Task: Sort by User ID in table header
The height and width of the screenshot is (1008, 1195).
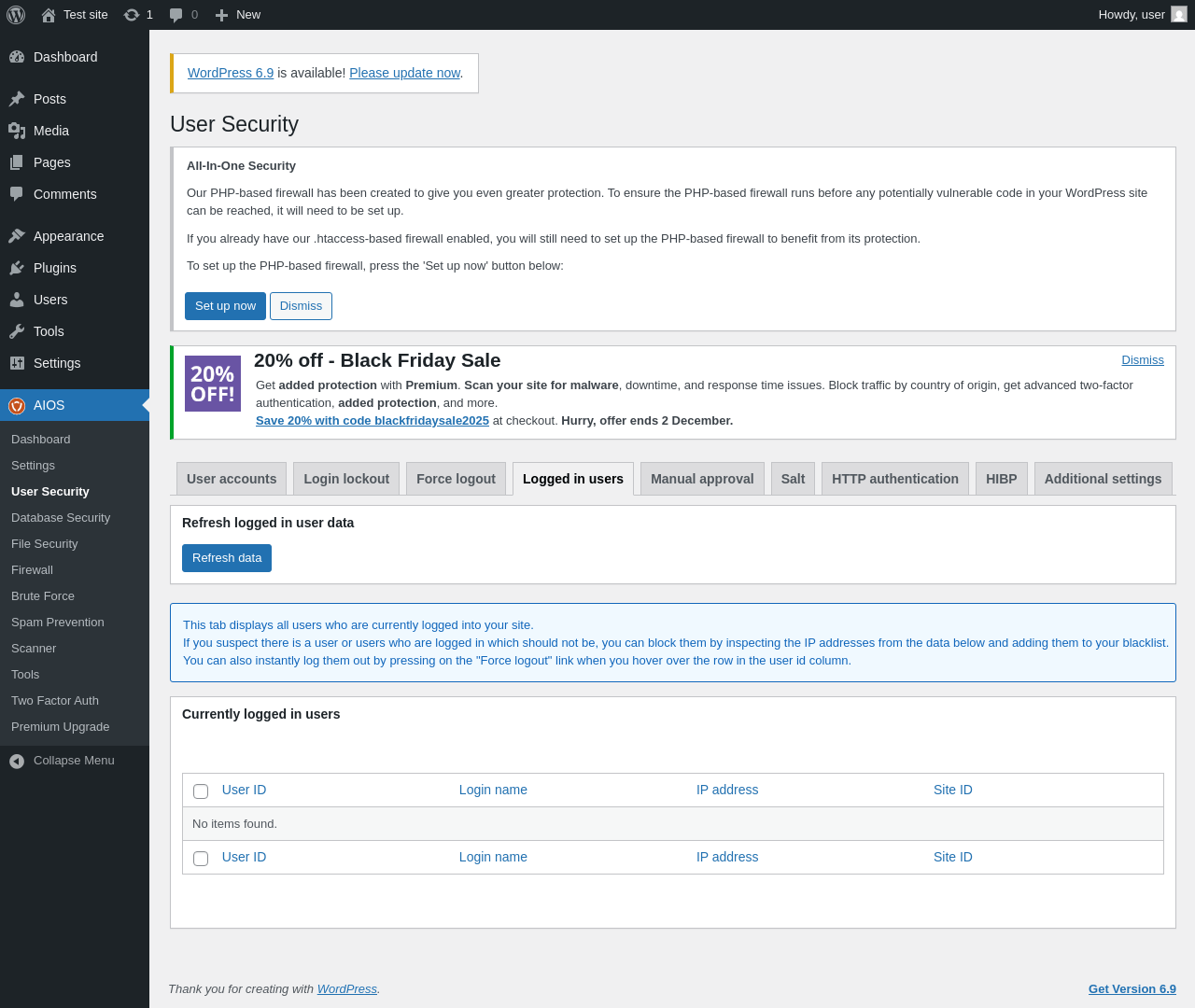Action: coord(244,790)
